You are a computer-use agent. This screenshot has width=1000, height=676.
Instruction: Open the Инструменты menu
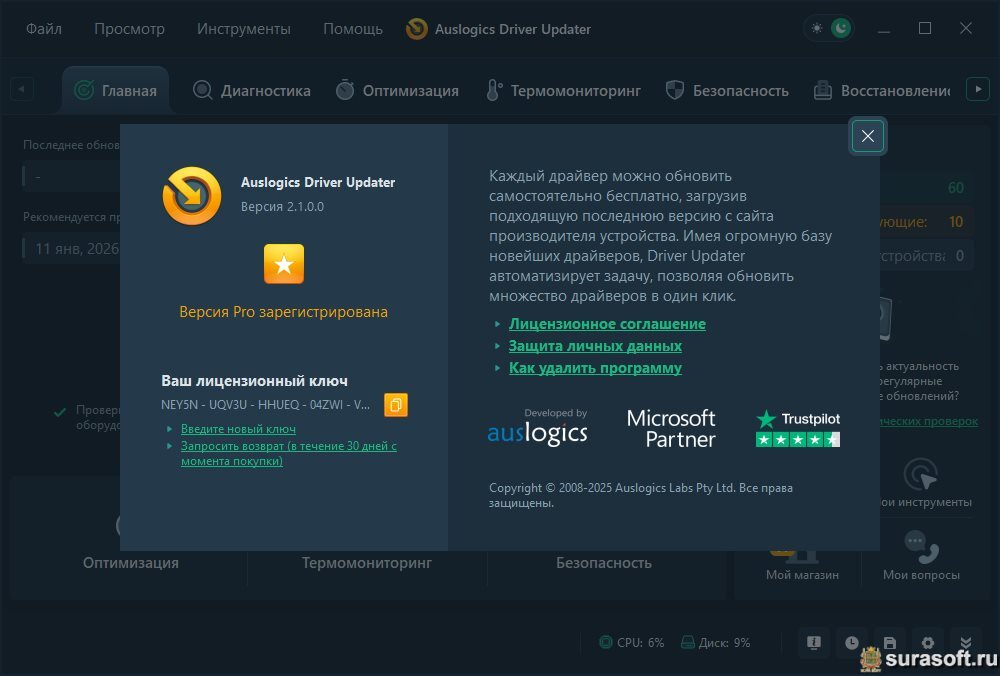coord(244,29)
